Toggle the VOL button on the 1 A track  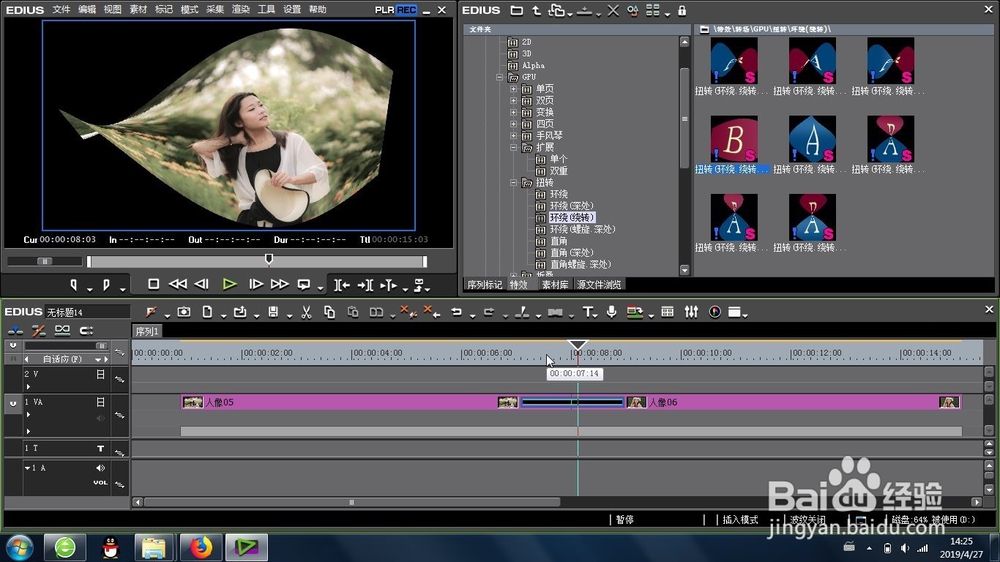pos(100,482)
